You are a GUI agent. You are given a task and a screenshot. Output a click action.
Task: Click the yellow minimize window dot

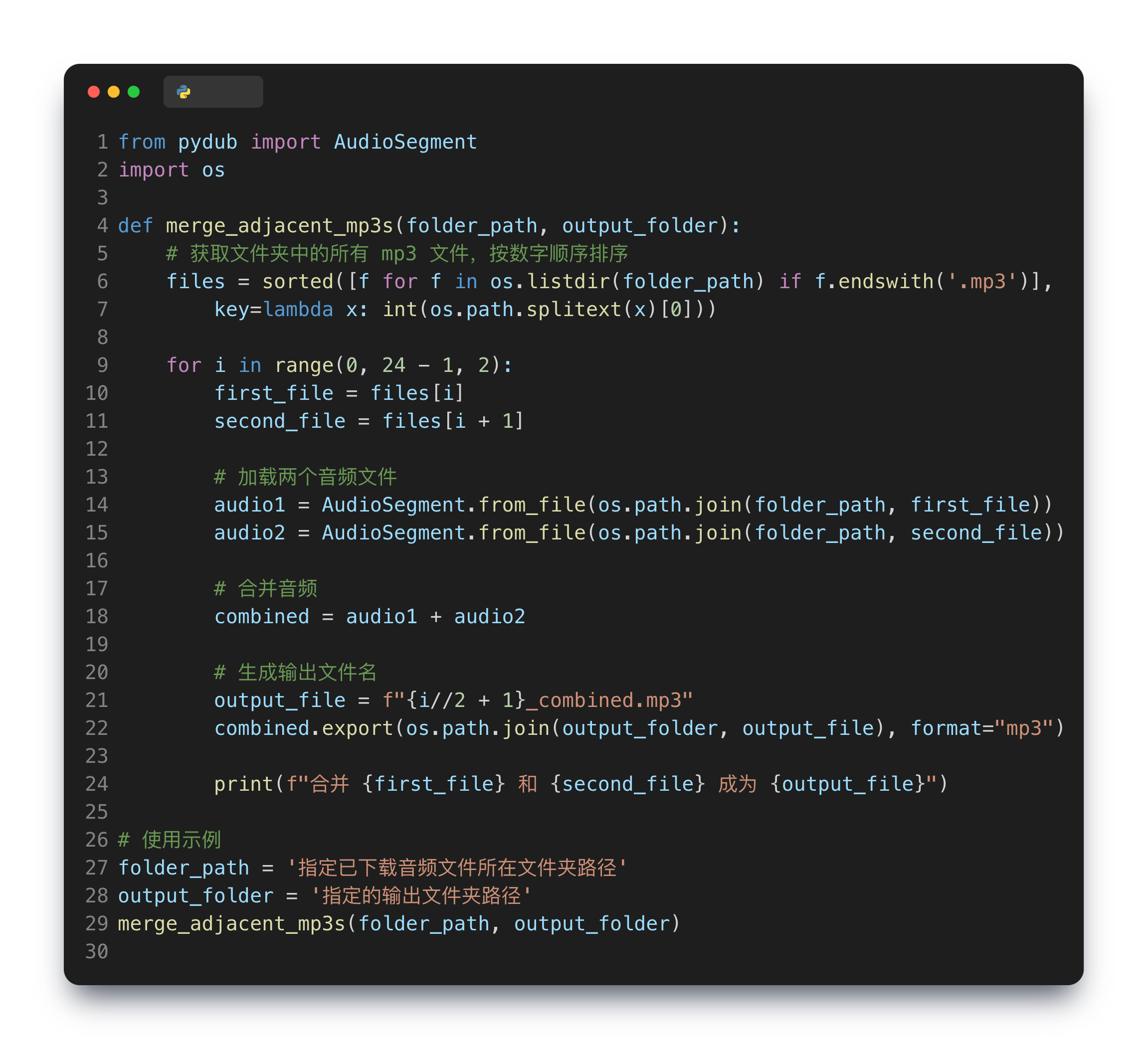point(114,92)
